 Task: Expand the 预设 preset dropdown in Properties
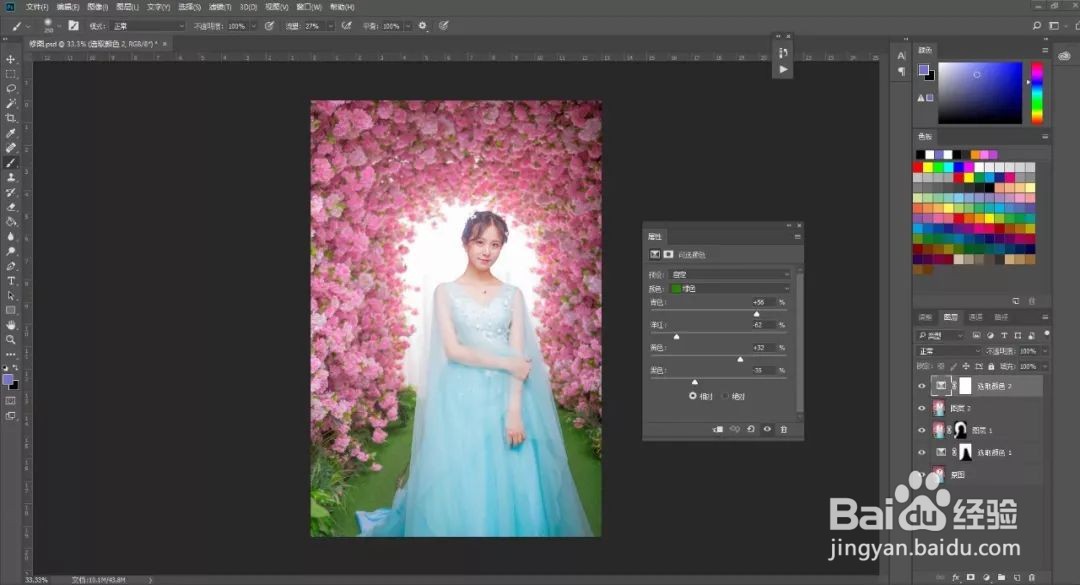730,274
